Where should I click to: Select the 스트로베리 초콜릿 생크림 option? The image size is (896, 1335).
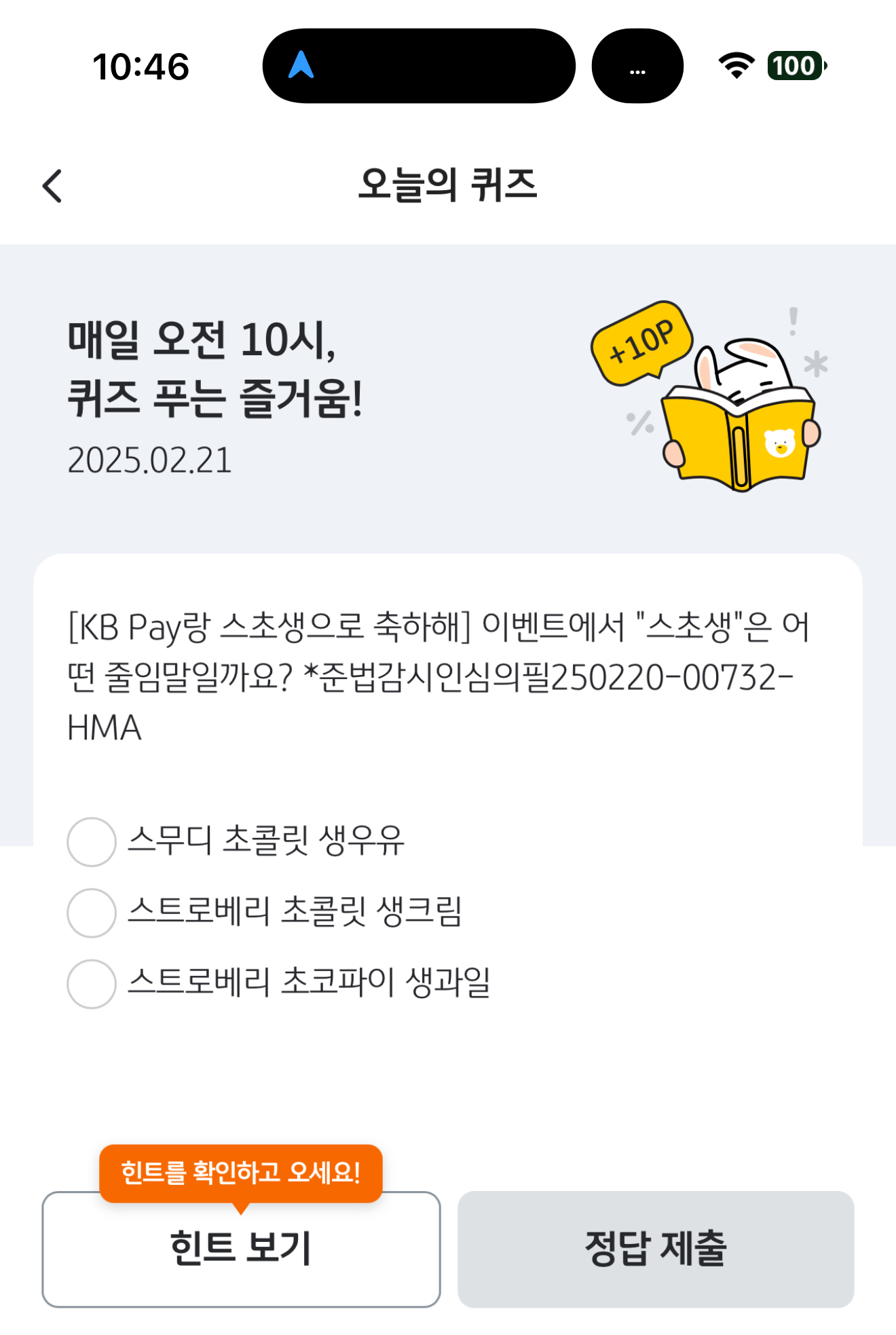coord(265,913)
